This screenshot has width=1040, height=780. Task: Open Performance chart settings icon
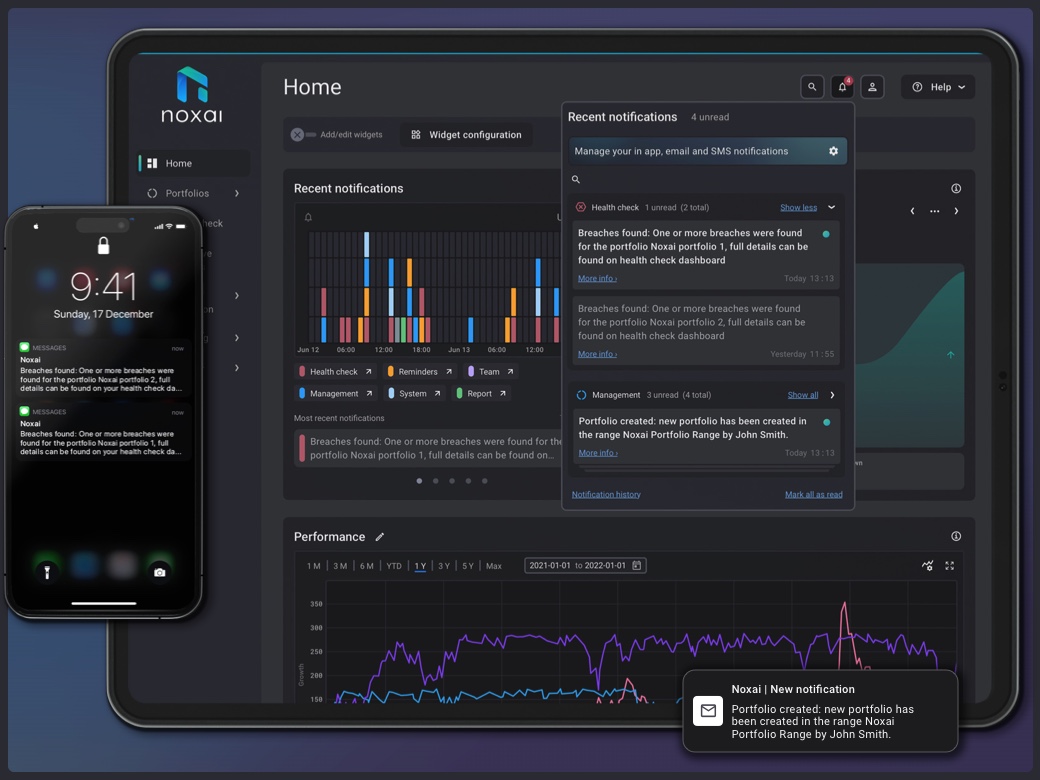pyautogui.click(x=927, y=566)
